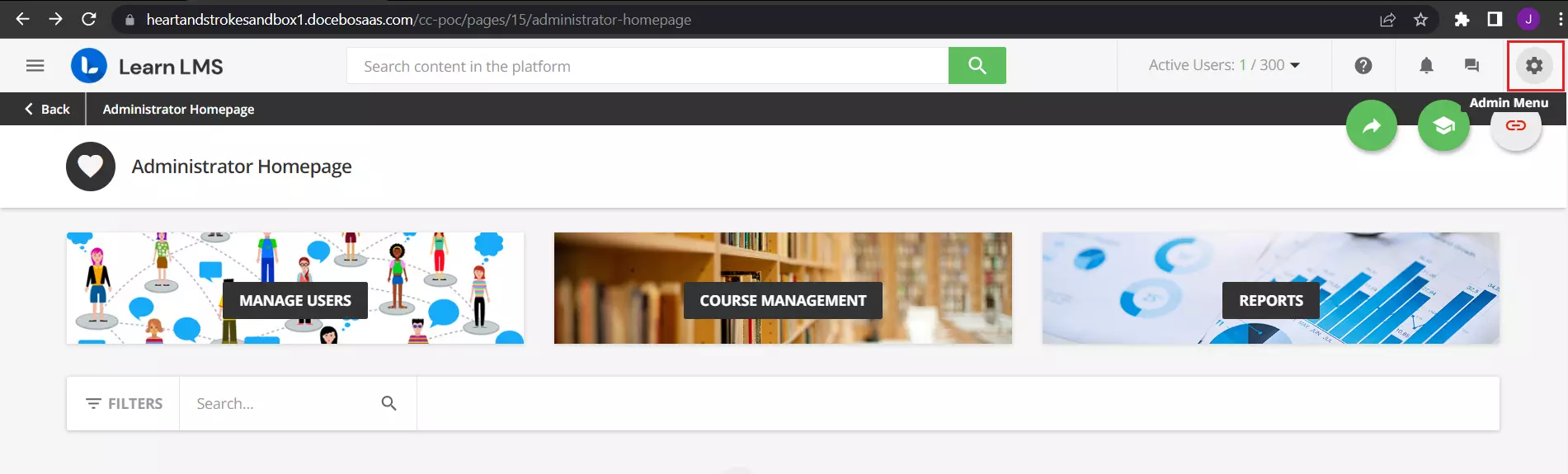Screen dimensions: 1568x474
Task: Open the help question mark icon
Action: [x=1363, y=65]
